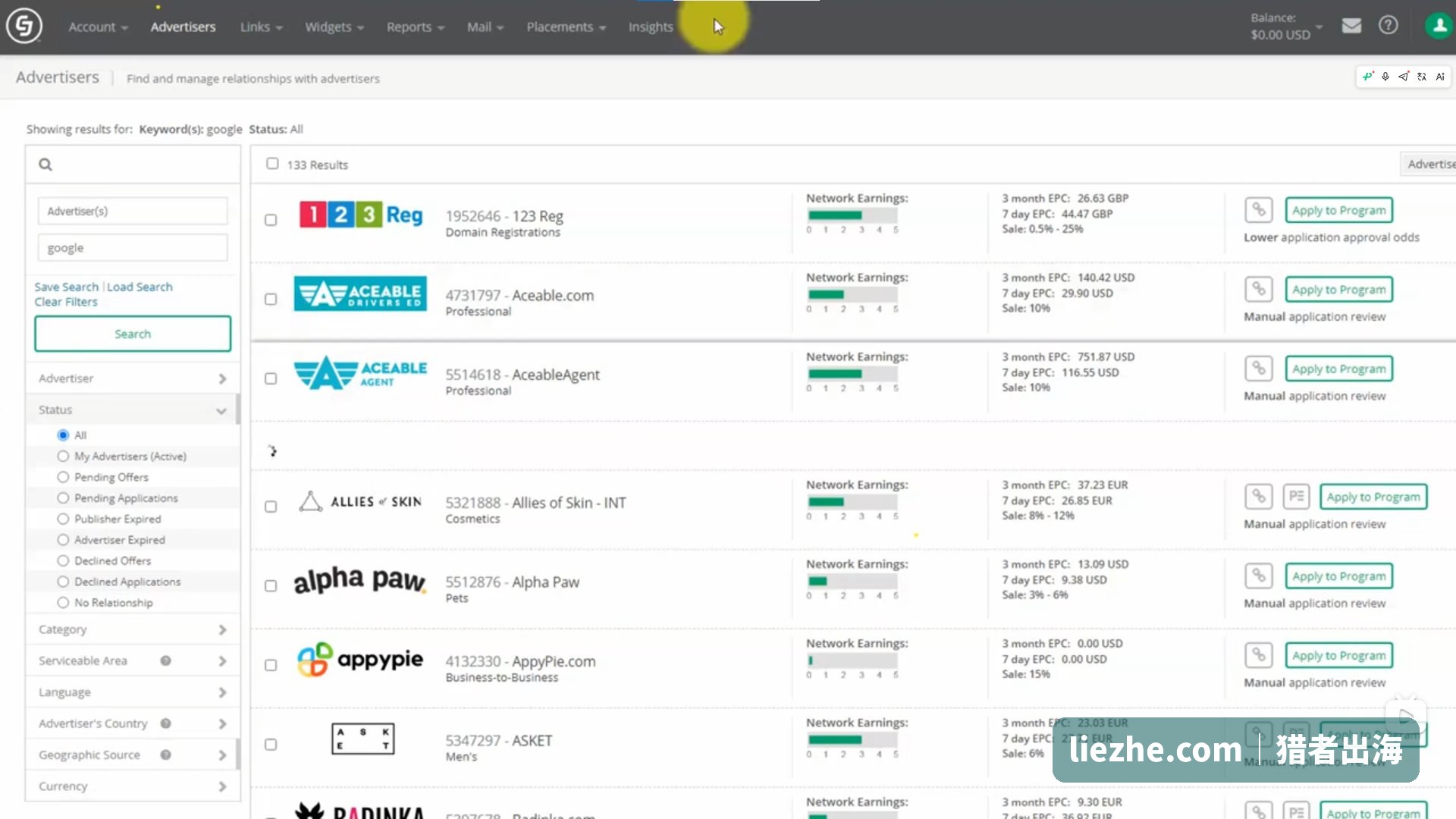Get link icon for 123 Reg

(1258, 209)
